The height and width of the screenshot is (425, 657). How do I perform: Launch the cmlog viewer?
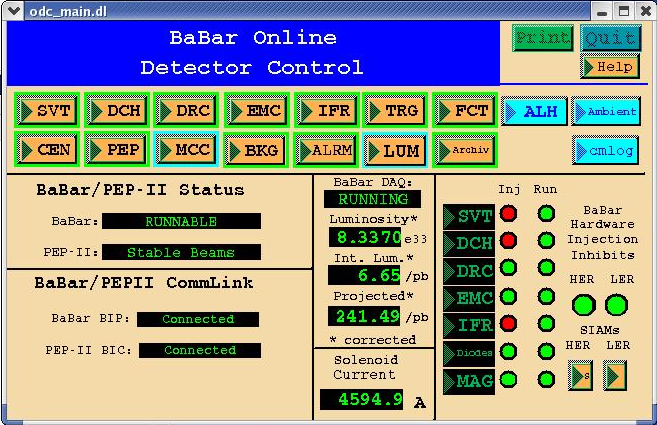tap(605, 150)
